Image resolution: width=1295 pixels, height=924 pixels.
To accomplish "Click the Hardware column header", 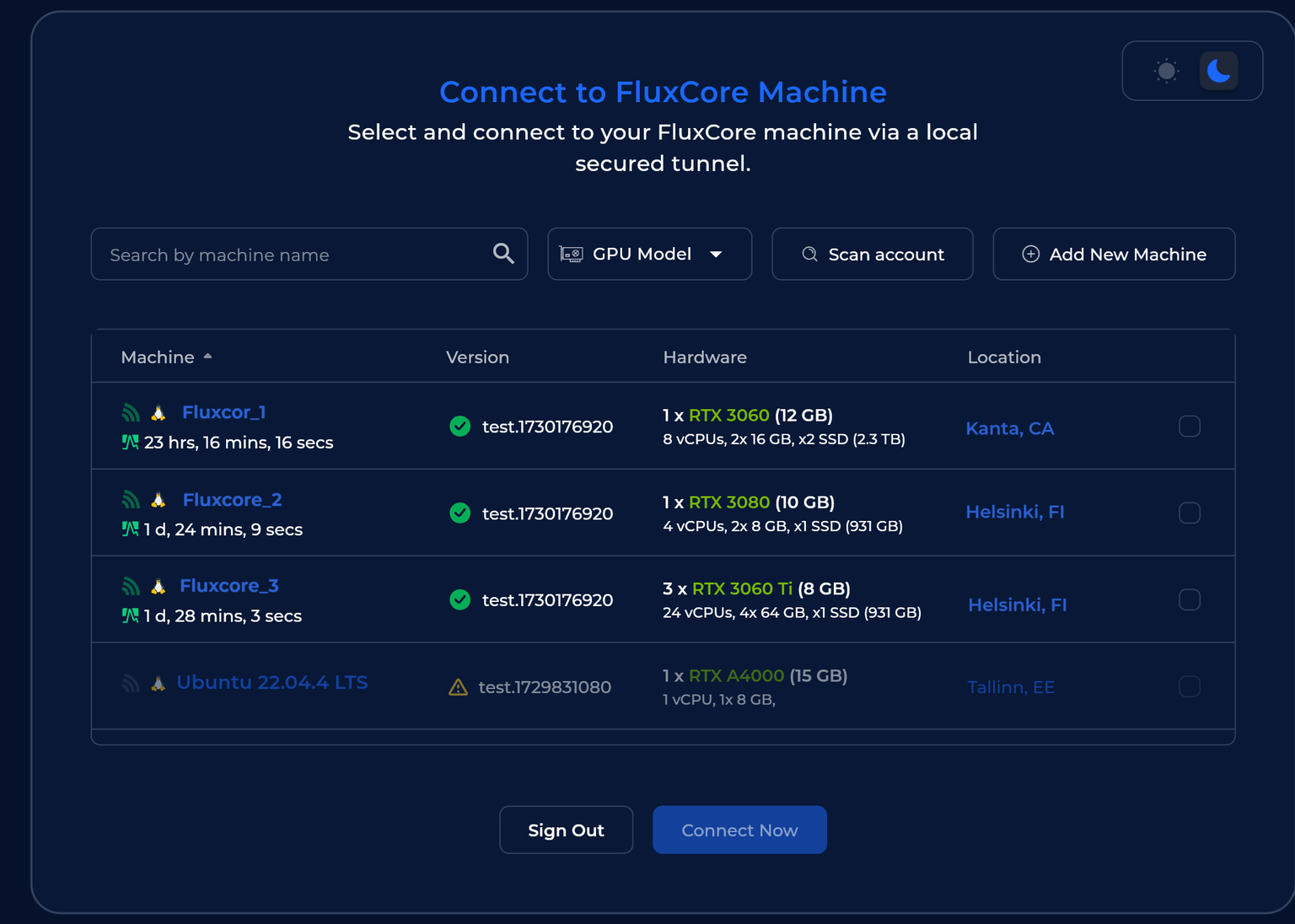I will click(x=705, y=357).
